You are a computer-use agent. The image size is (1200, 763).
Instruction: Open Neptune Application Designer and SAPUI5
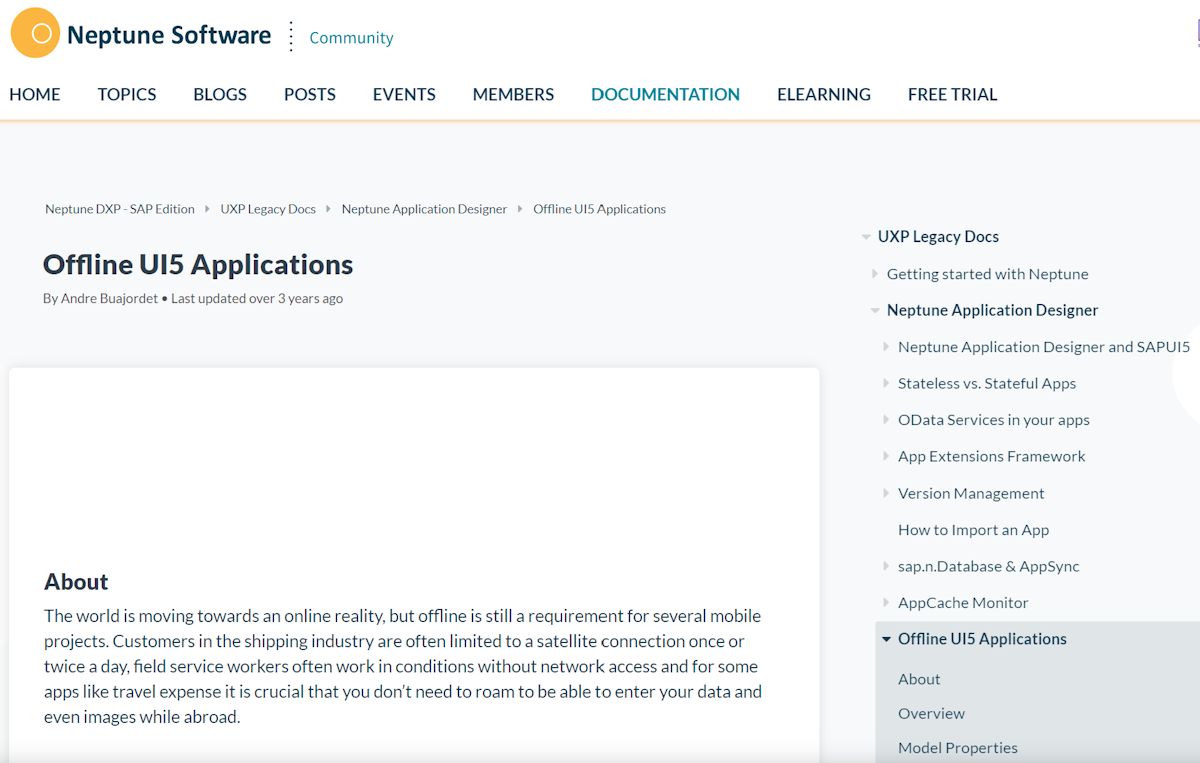pos(1044,347)
